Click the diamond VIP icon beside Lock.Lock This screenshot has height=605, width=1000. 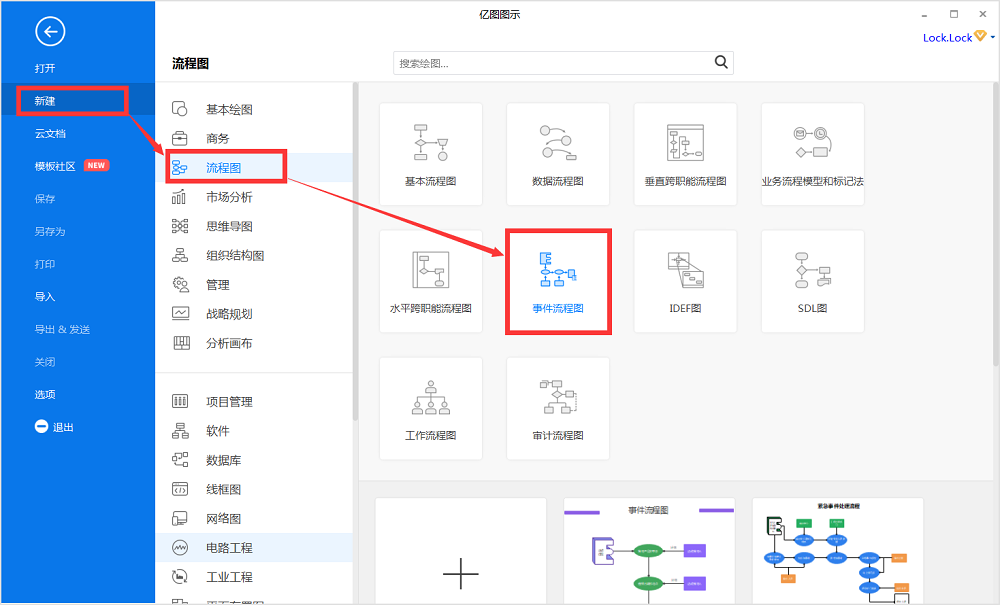click(980, 36)
